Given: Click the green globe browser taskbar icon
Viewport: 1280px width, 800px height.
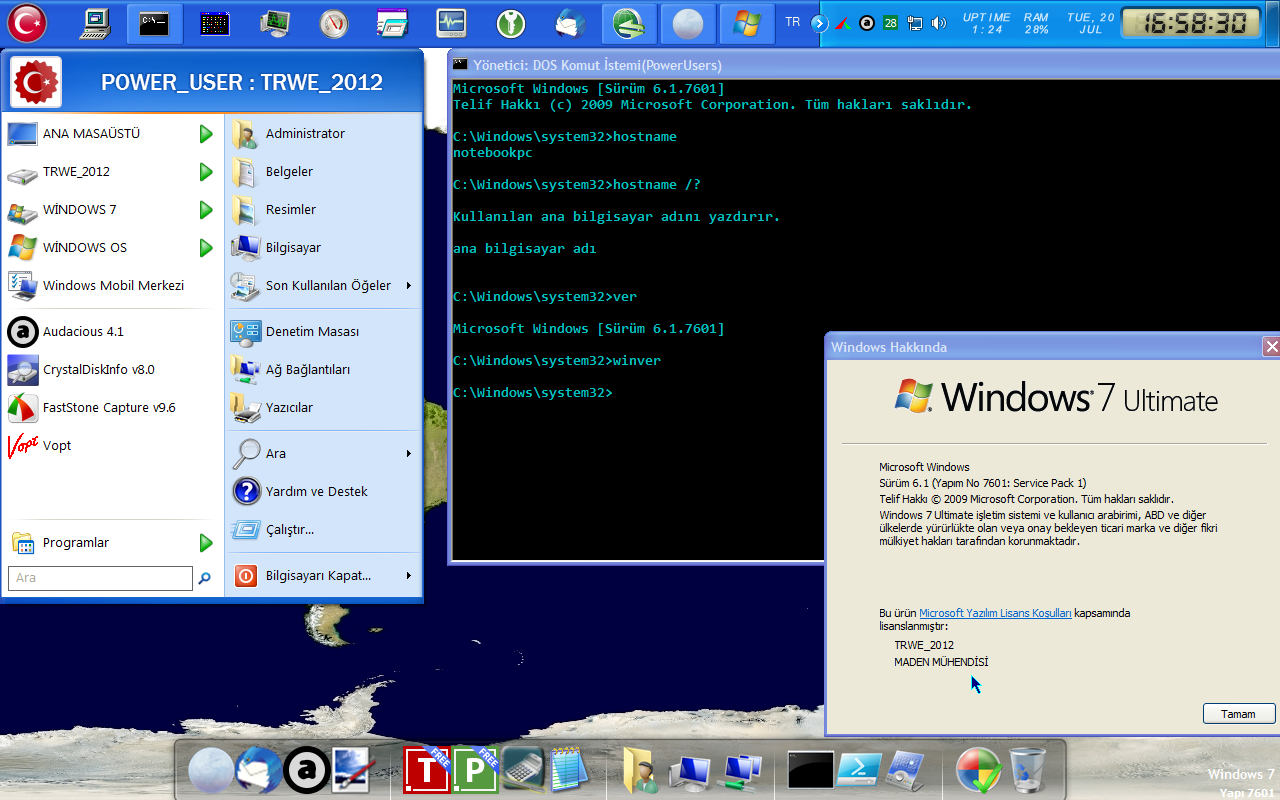Looking at the screenshot, I should tap(628, 23).
